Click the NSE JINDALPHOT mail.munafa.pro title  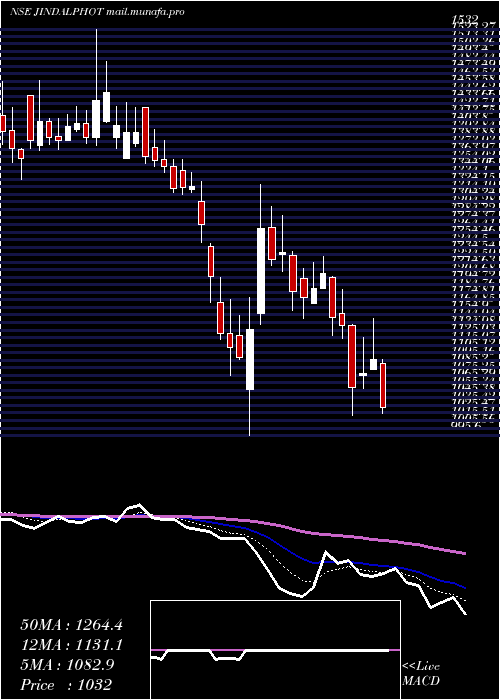[x=97, y=12]
